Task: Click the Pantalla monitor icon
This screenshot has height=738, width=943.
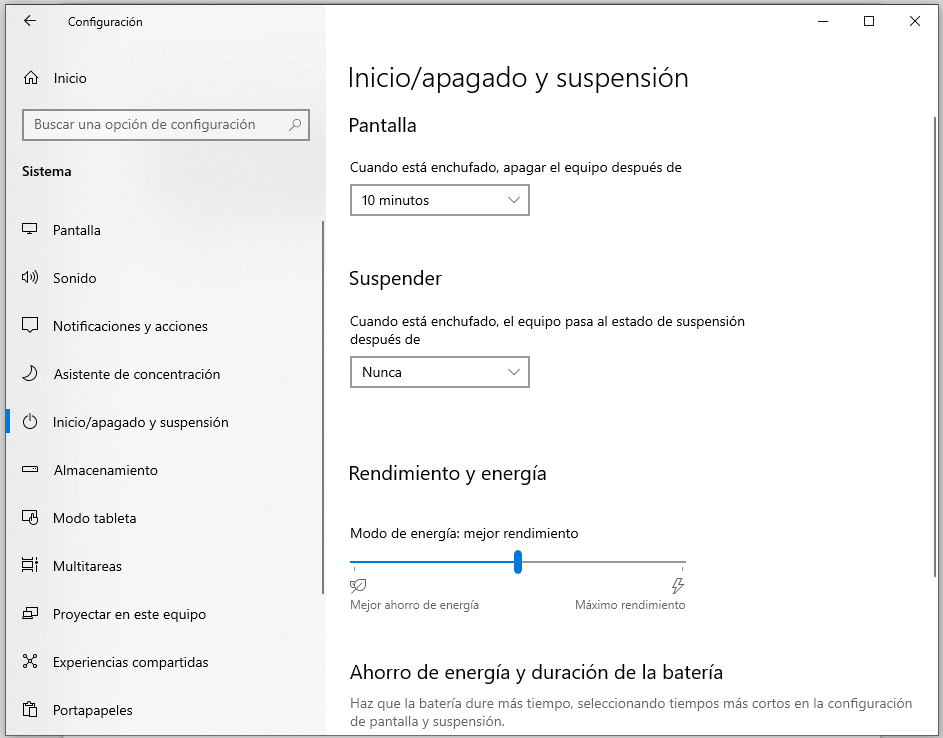Action: (x=29, y=229)
